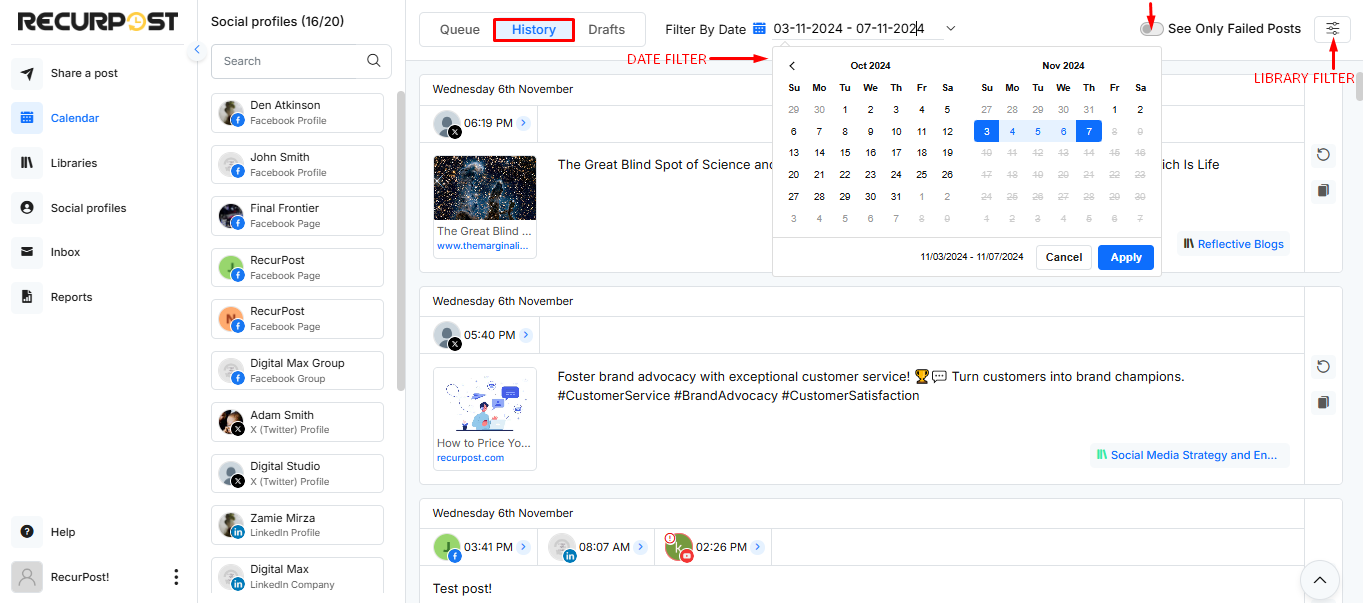
Task: Expand details arrow next to 06:19 PM
Action: pyautogui.click(x=524, y=123)
